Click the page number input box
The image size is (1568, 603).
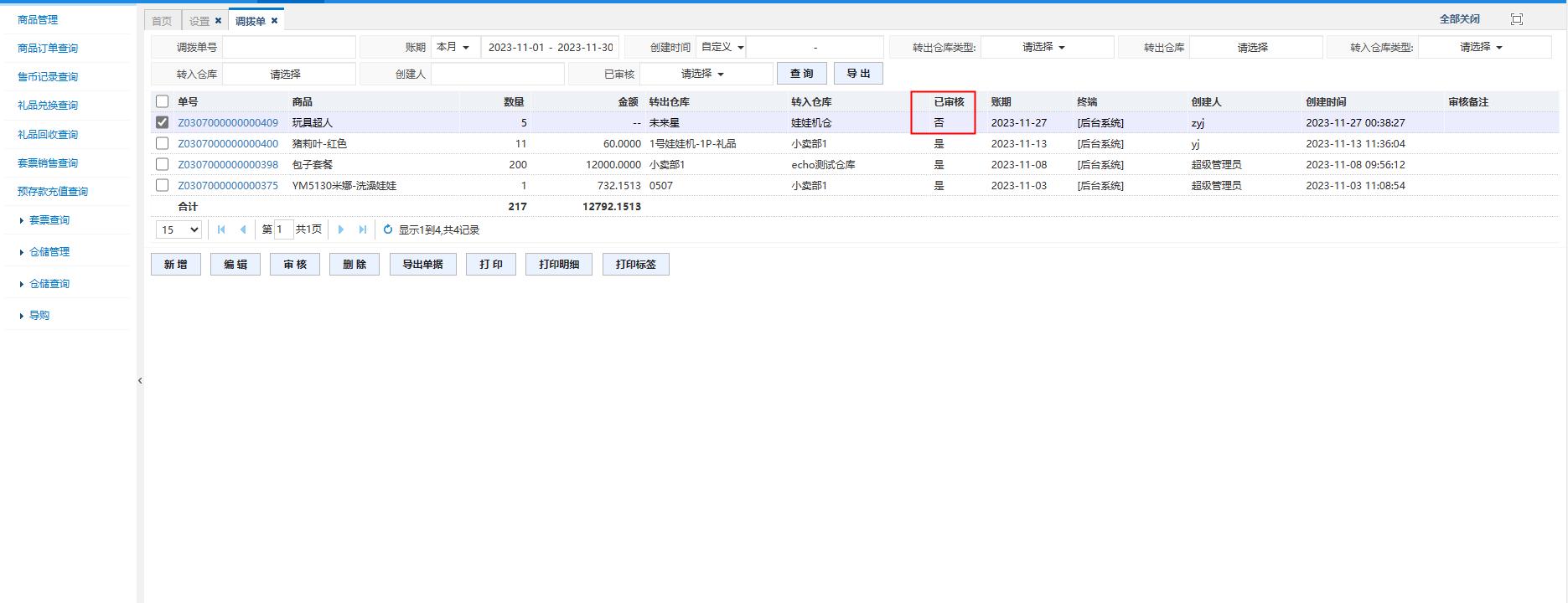coord(283,229)
